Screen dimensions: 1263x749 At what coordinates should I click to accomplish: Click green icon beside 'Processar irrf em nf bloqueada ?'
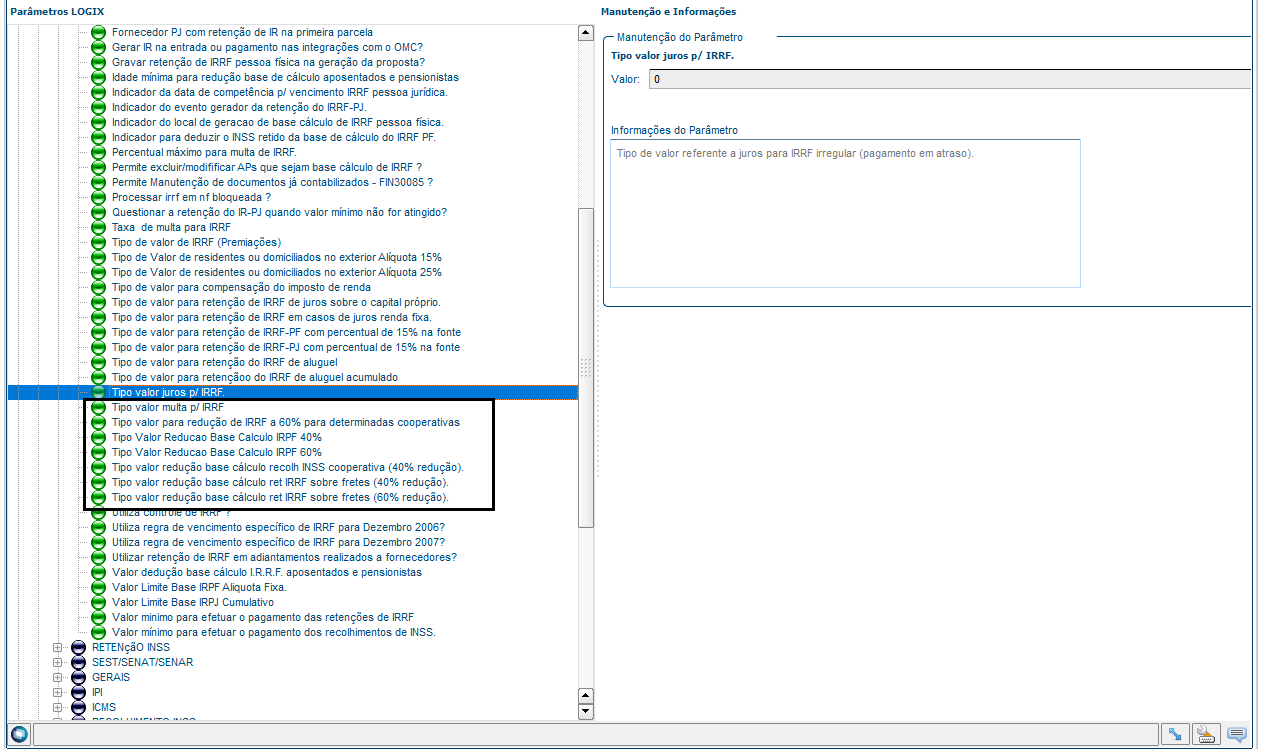pyautogui.click(x=98, y=197)
